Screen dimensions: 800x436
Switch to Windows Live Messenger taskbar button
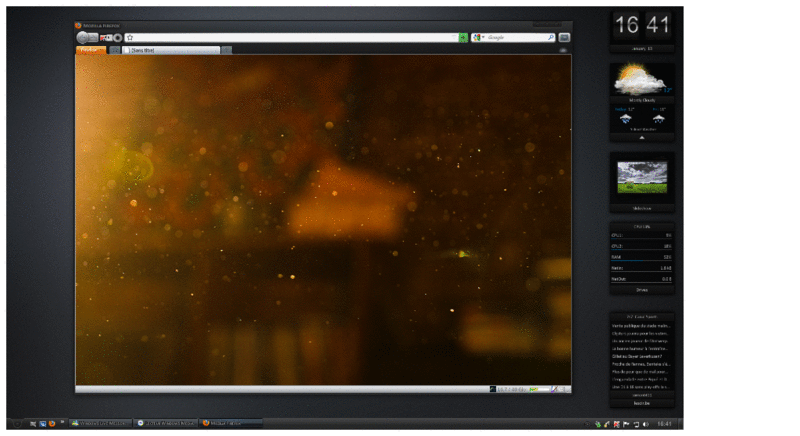(x=101, y=424)
